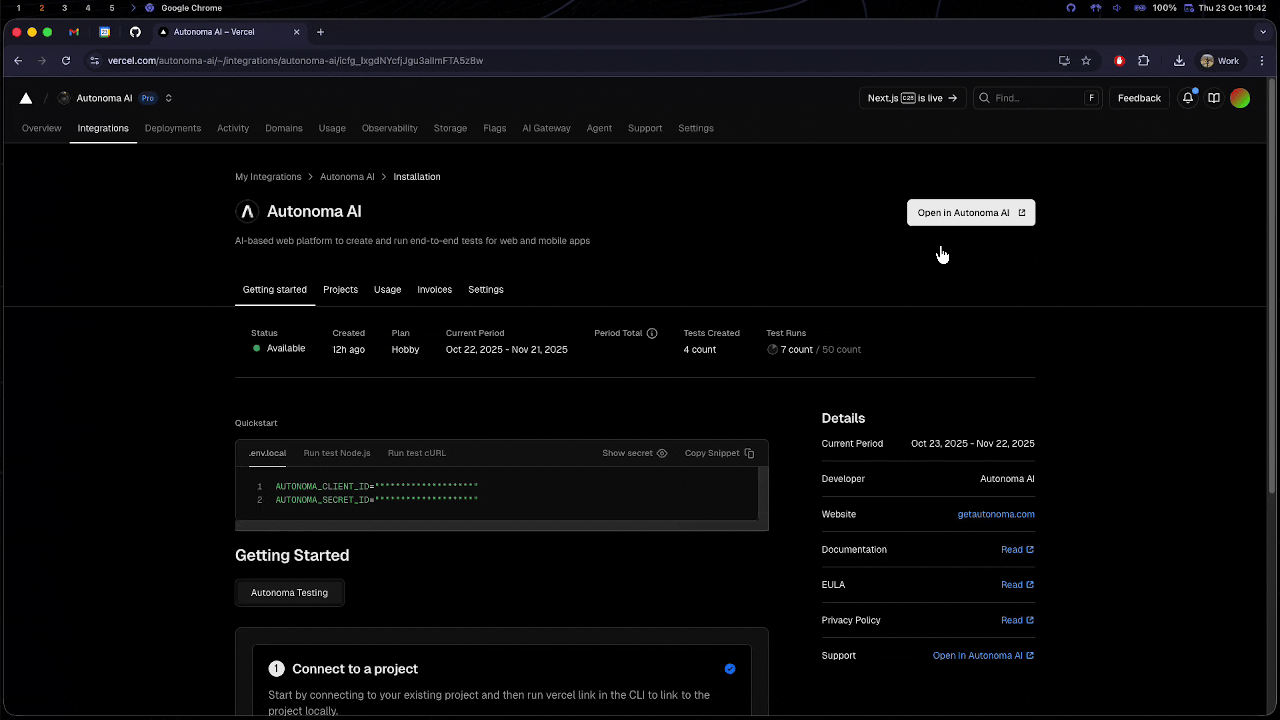Open the getautonoma.com website link
1280x720 pixels.
tap(996, 514)
